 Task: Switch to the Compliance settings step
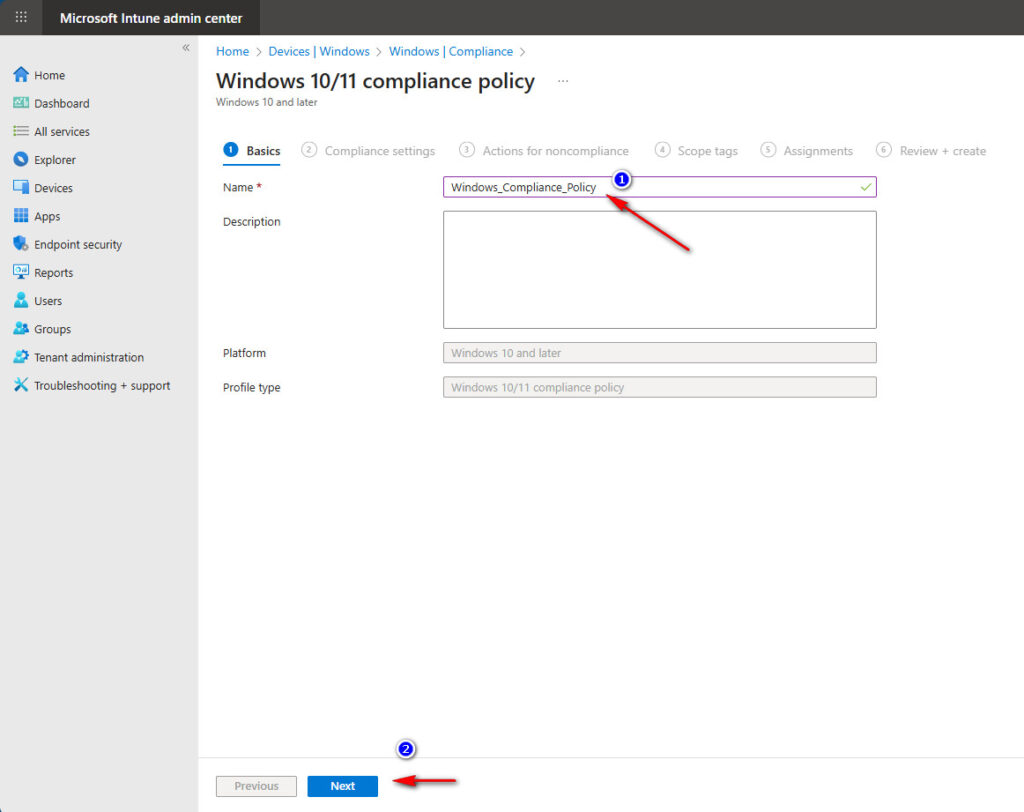[x=379, y=151]
